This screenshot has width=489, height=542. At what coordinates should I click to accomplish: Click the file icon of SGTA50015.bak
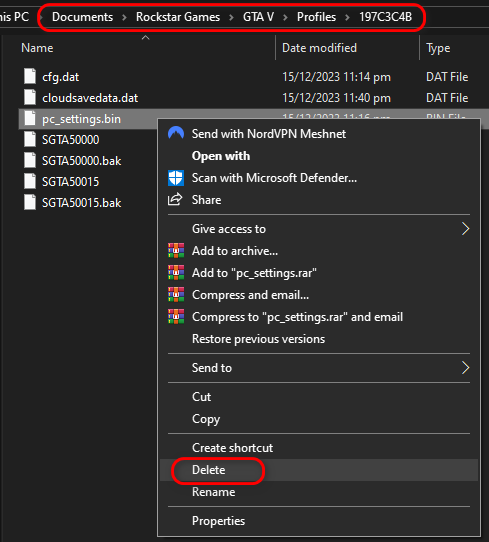pos(30,202)
